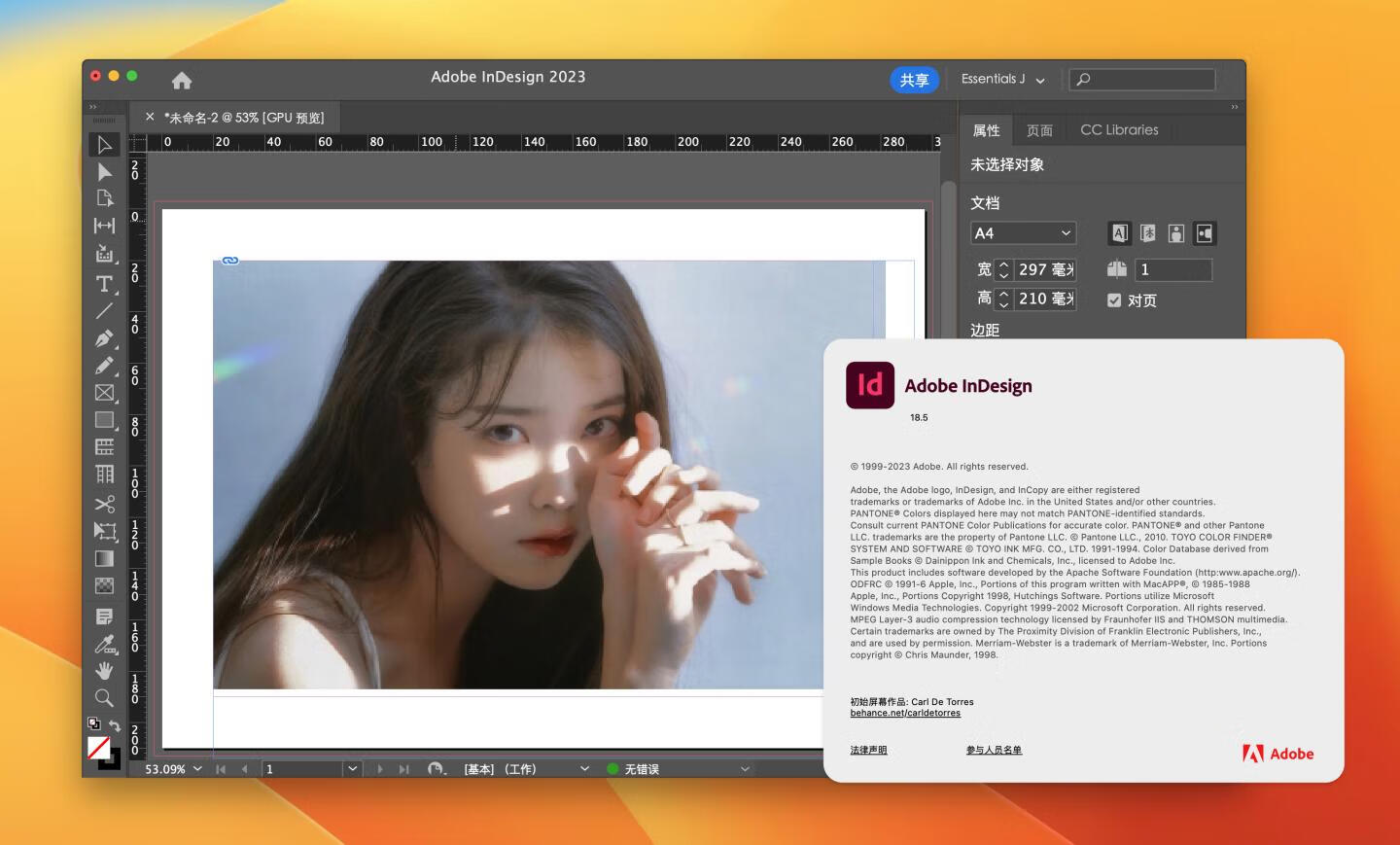Select the Note tool
1400x845 pixels.
click(x=104, y=616)
